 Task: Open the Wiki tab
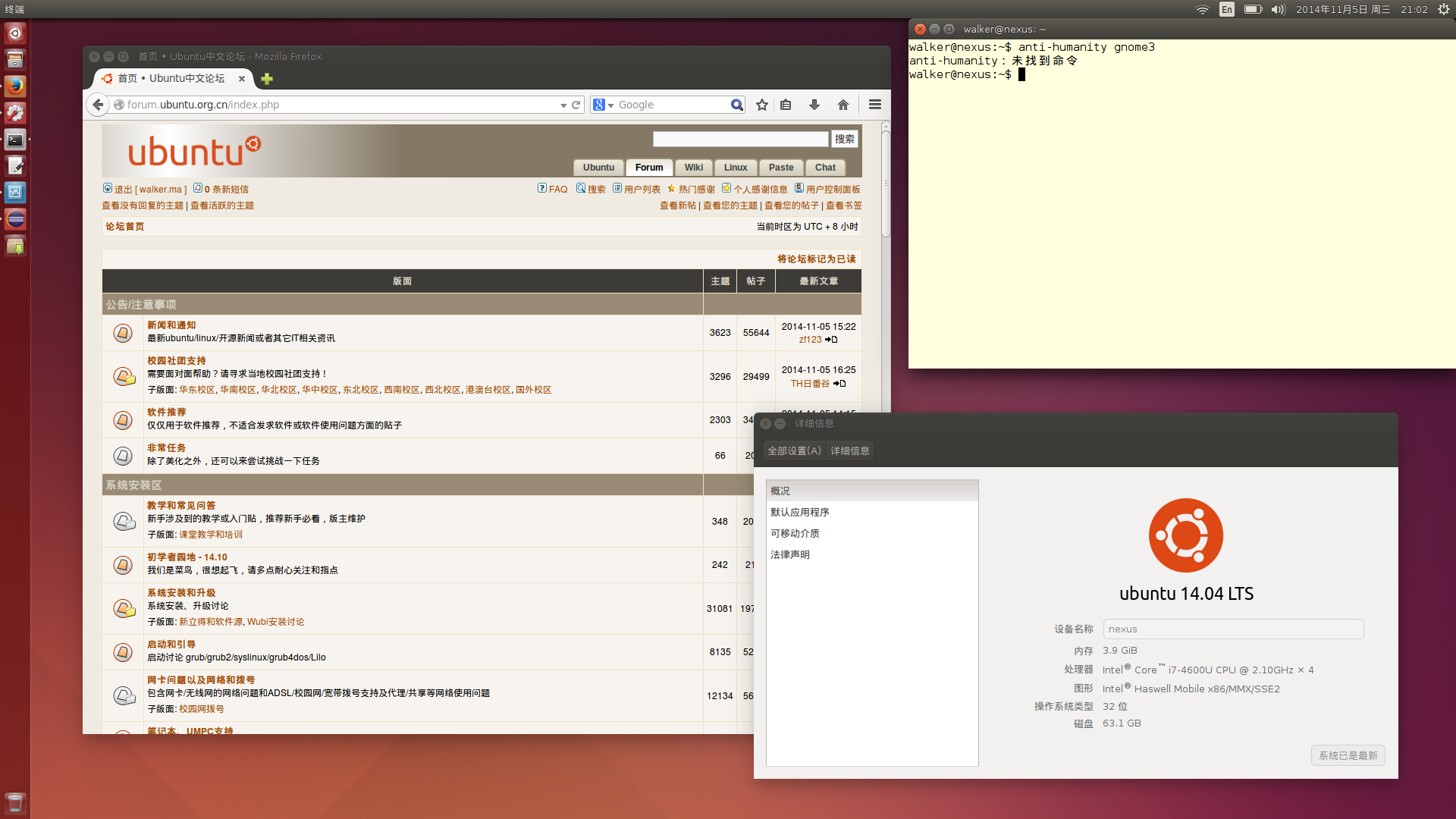coord(694,168)
